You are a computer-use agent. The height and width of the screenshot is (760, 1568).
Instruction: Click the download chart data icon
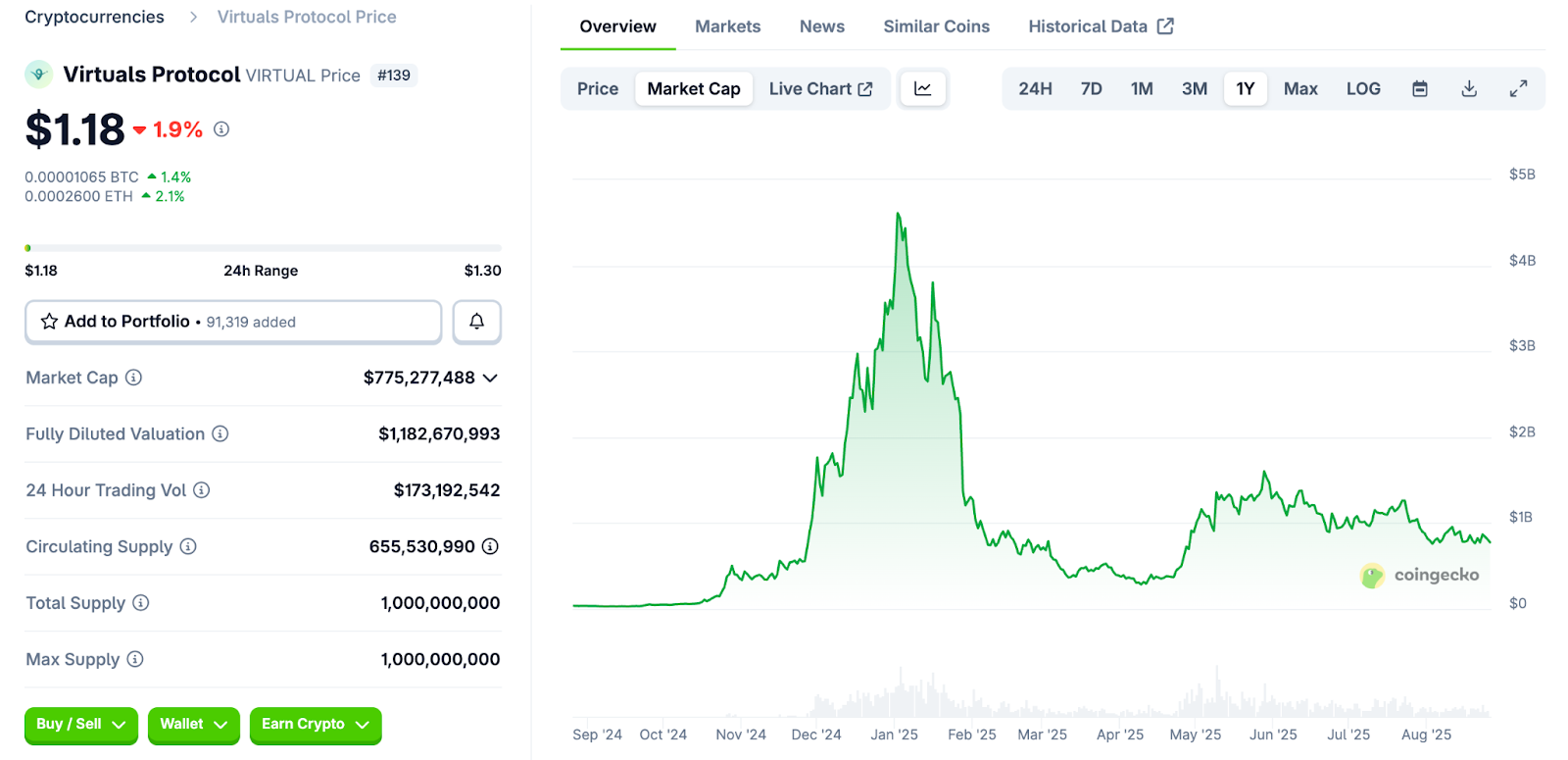[1469, 89]
